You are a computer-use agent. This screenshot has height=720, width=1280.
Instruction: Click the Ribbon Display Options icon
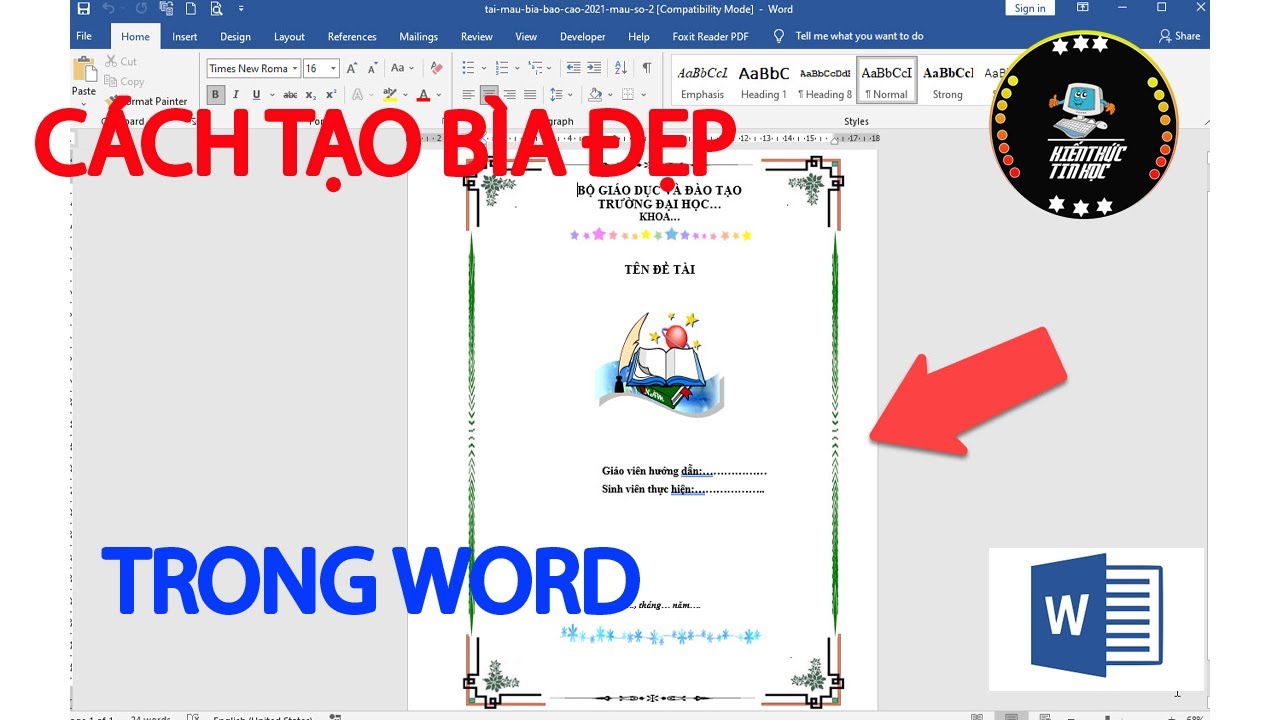pos(1083,8)
